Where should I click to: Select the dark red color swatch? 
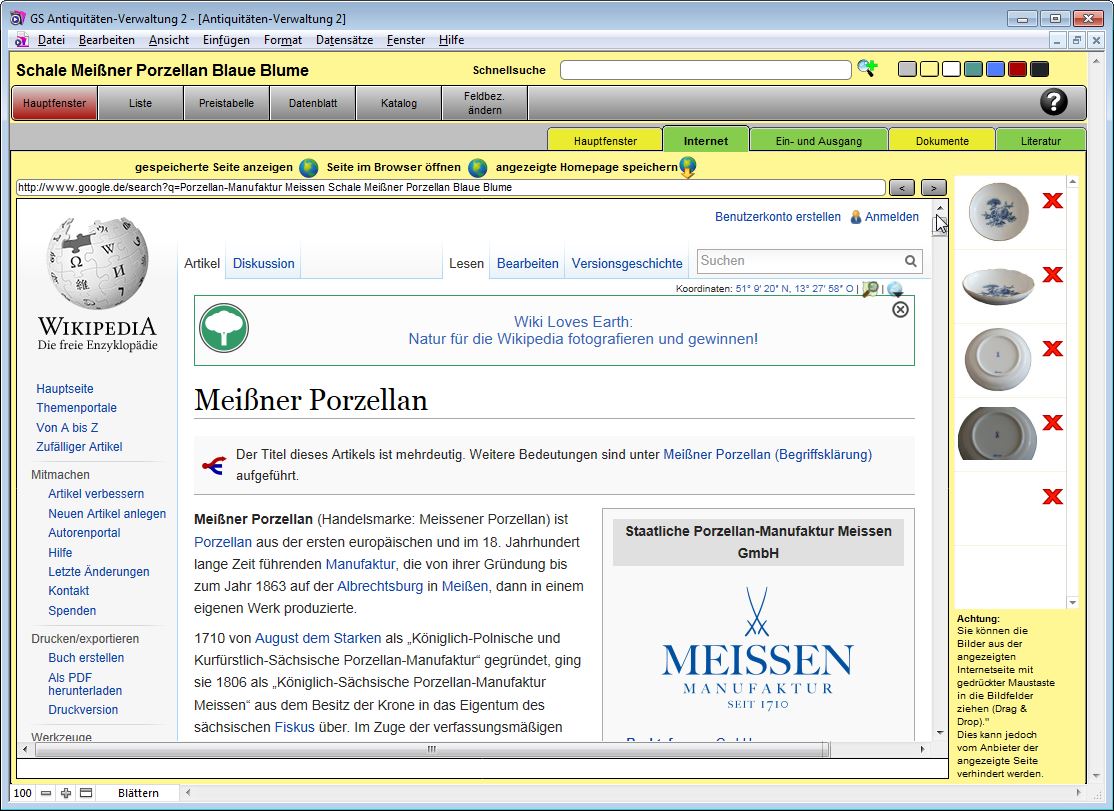point(1017,69)
